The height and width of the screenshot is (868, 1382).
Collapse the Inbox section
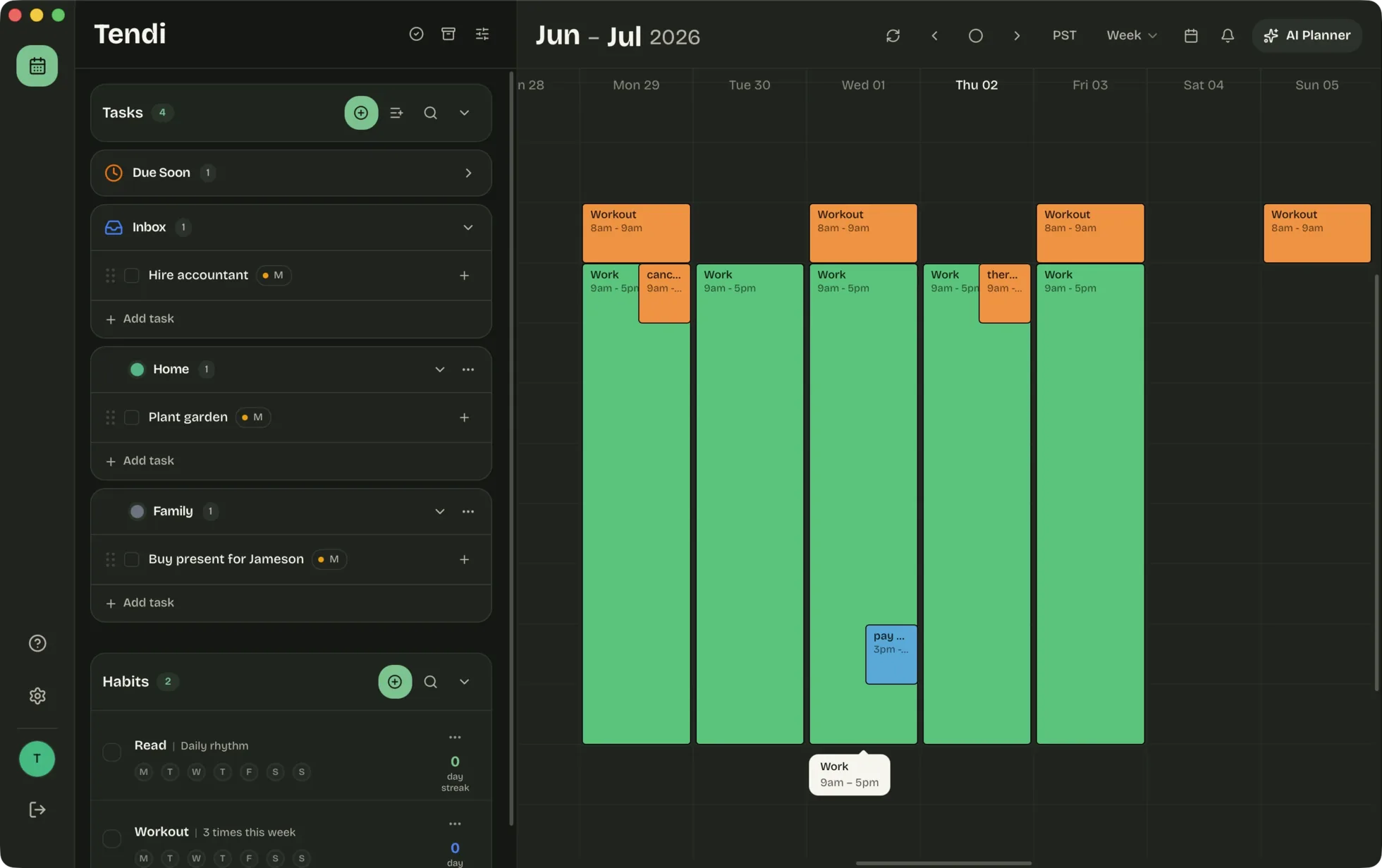tap(467, 227)
